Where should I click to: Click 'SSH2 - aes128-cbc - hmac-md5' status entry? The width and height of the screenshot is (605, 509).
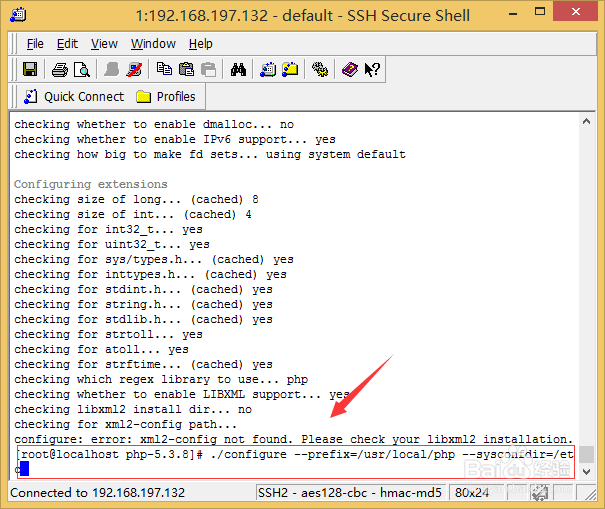point(350,493)
